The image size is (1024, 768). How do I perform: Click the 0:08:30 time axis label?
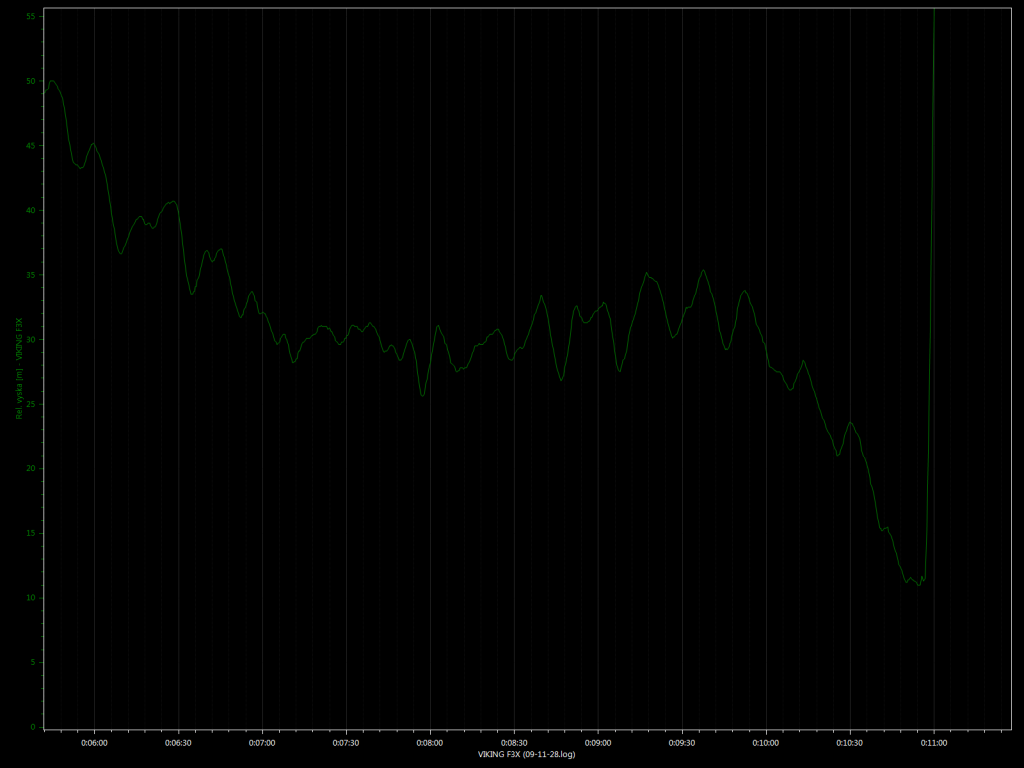click(514, 743)
